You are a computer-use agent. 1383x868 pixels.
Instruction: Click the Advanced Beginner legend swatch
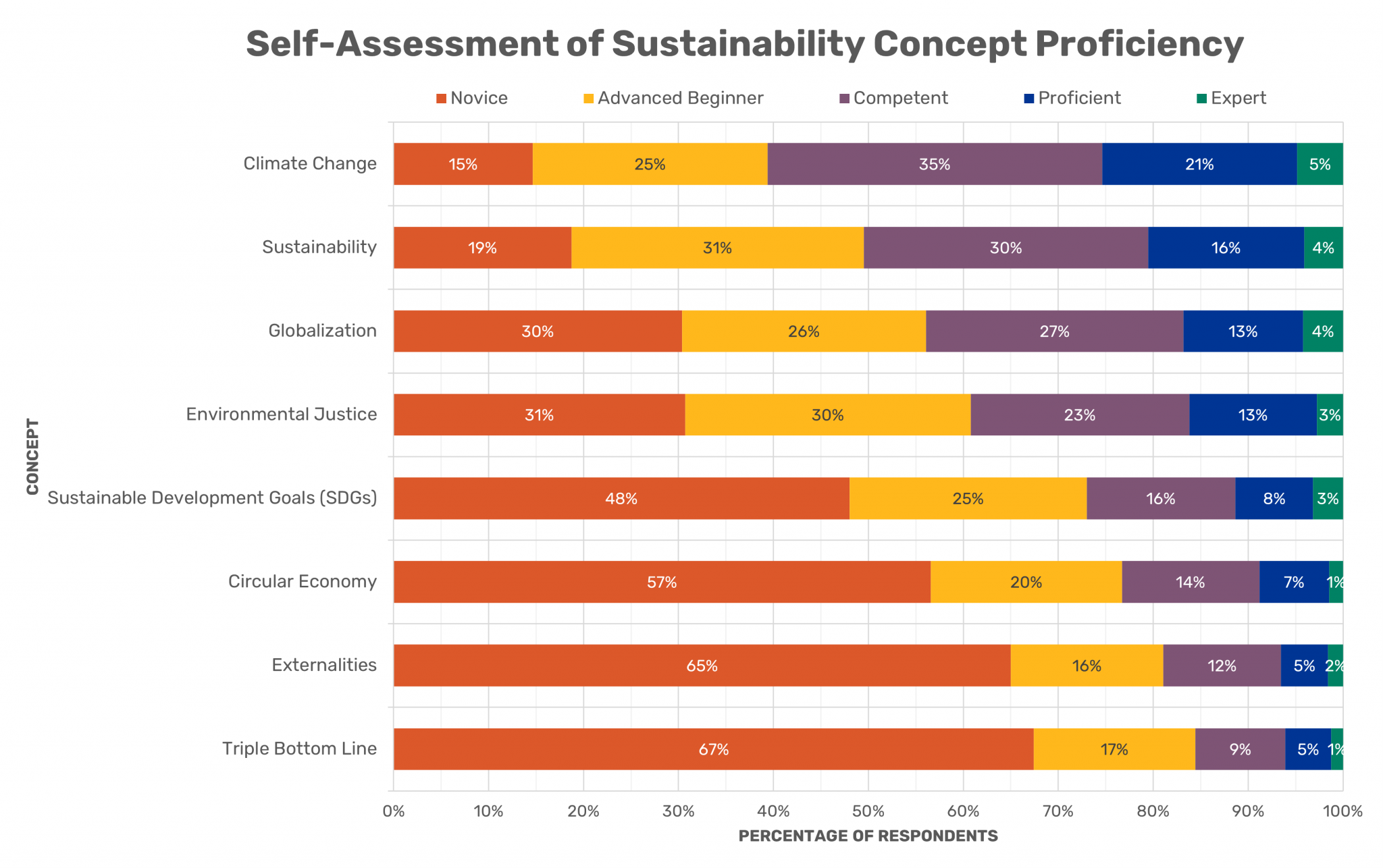pyautogui.click(x=588, y=99)
